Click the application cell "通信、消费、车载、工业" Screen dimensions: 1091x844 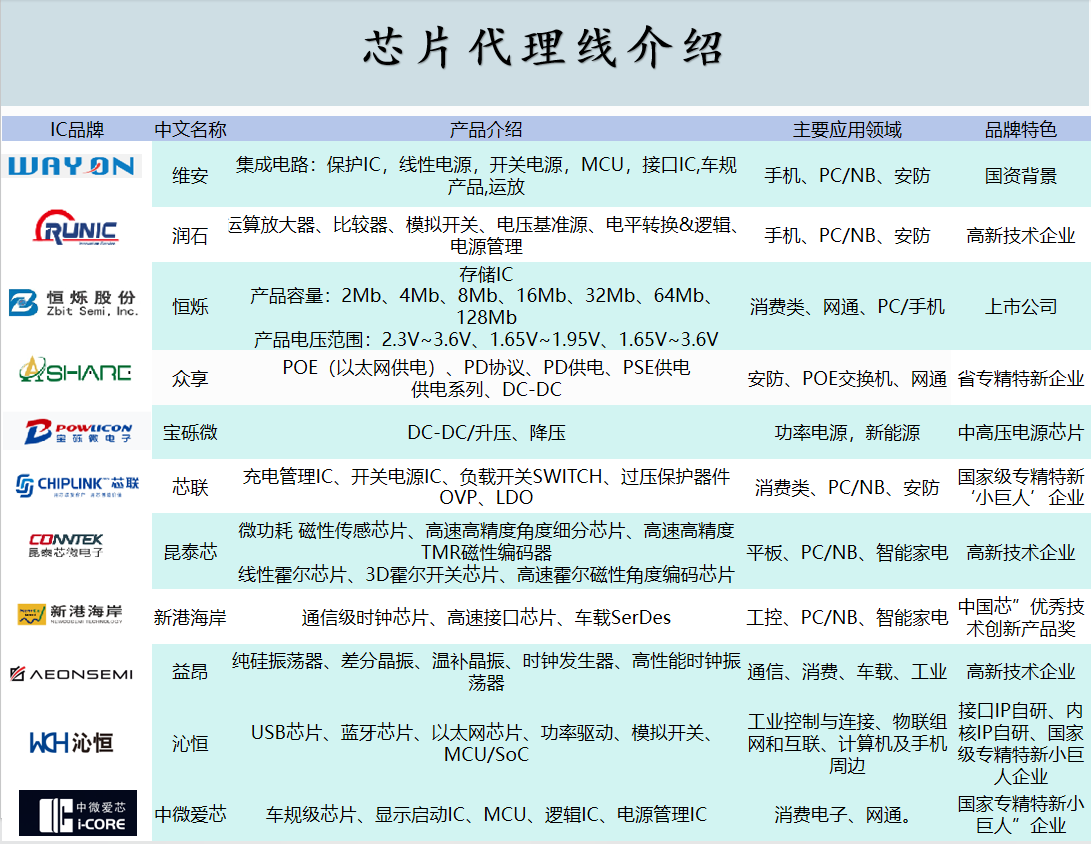847,671
